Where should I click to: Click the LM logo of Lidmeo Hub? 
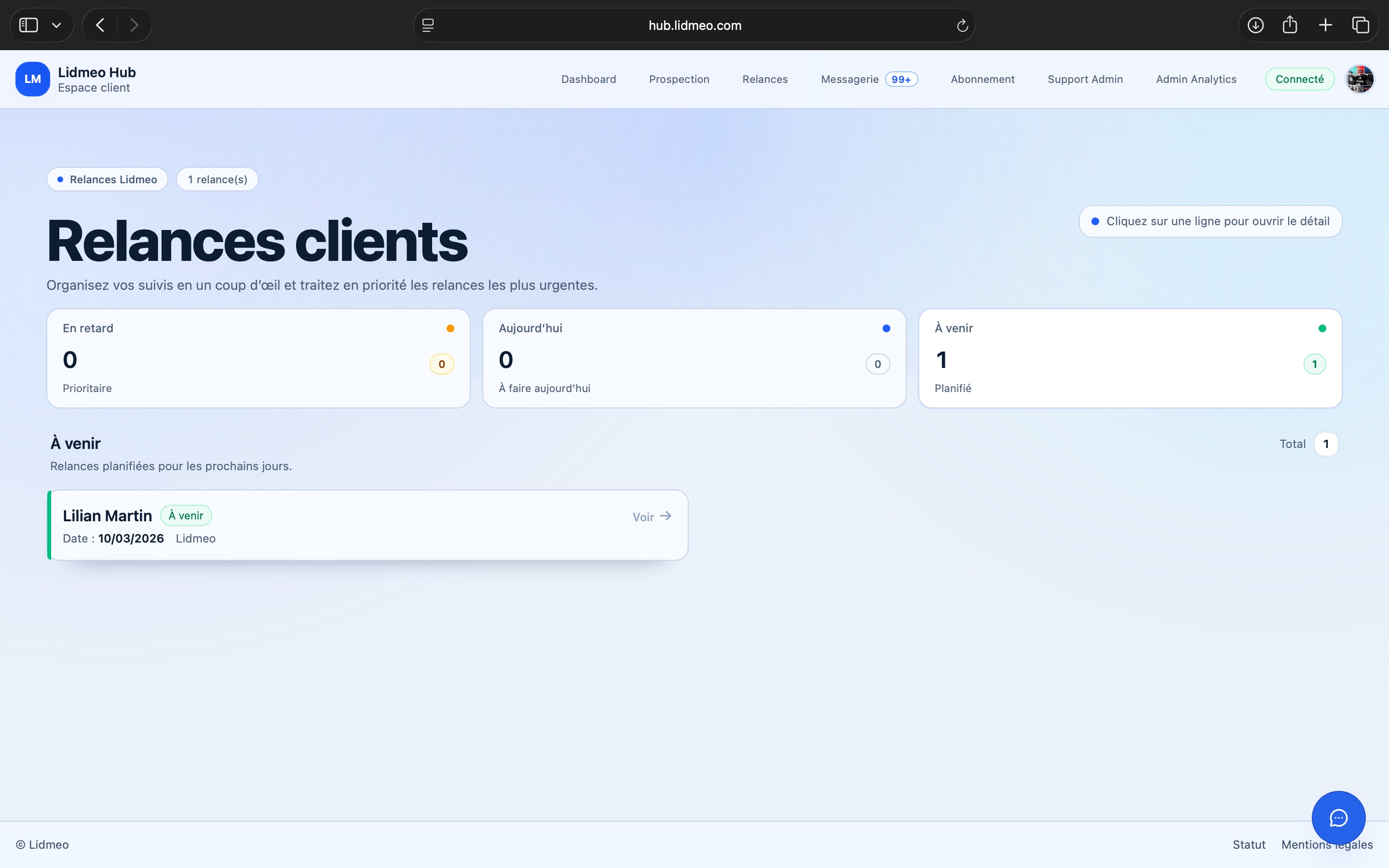point(32,79)
